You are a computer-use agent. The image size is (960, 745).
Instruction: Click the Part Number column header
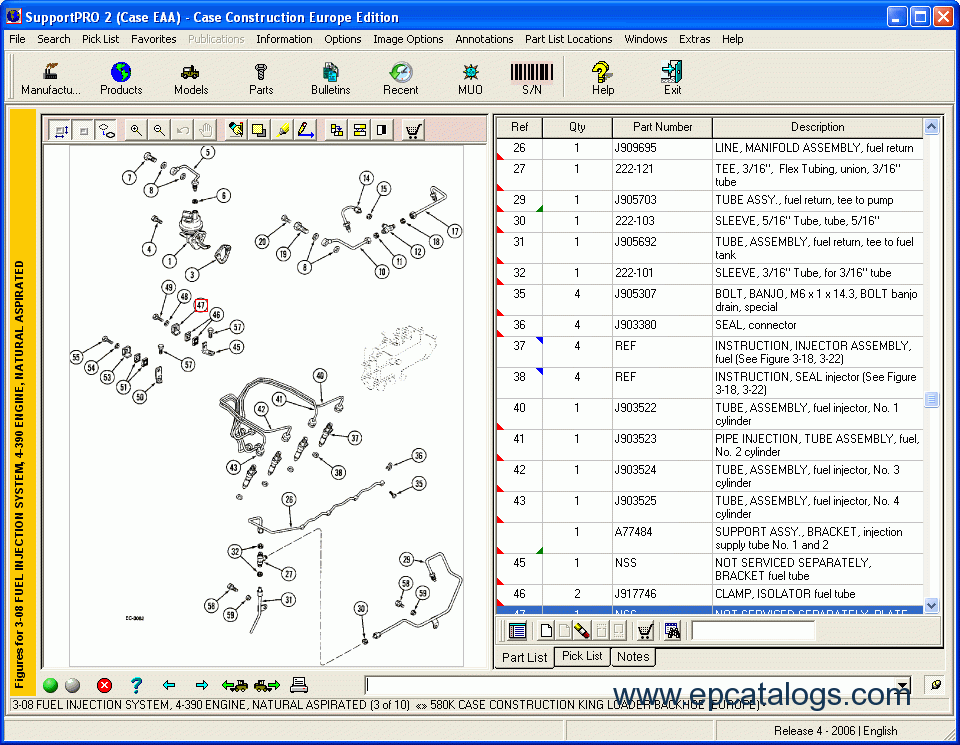click(662, 127)
